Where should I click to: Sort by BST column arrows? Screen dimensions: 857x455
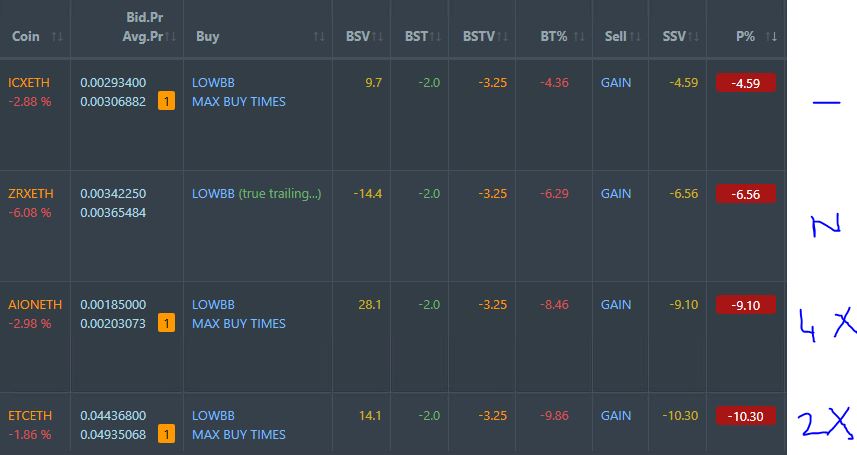[x=435, y=37]
